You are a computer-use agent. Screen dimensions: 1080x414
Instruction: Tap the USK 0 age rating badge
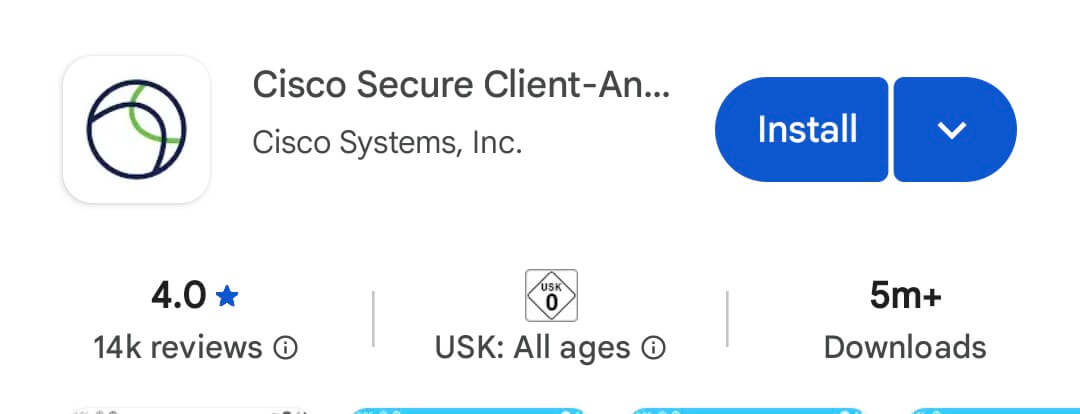[x=551, y=296]
